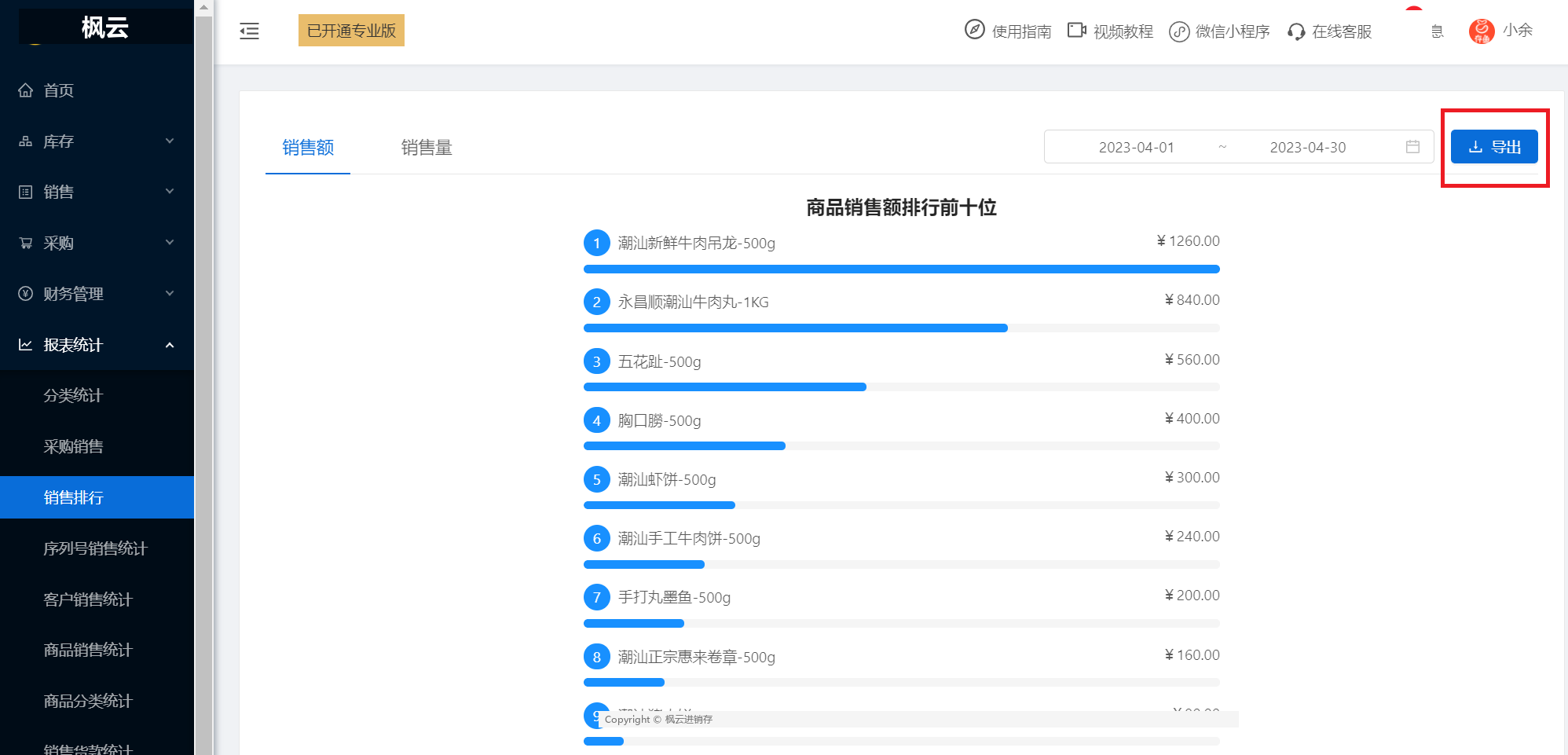This screenshot has height=755, width=1568.
Task: Expand the 采购 submenu chevron
Action: [x=170, y=243]
